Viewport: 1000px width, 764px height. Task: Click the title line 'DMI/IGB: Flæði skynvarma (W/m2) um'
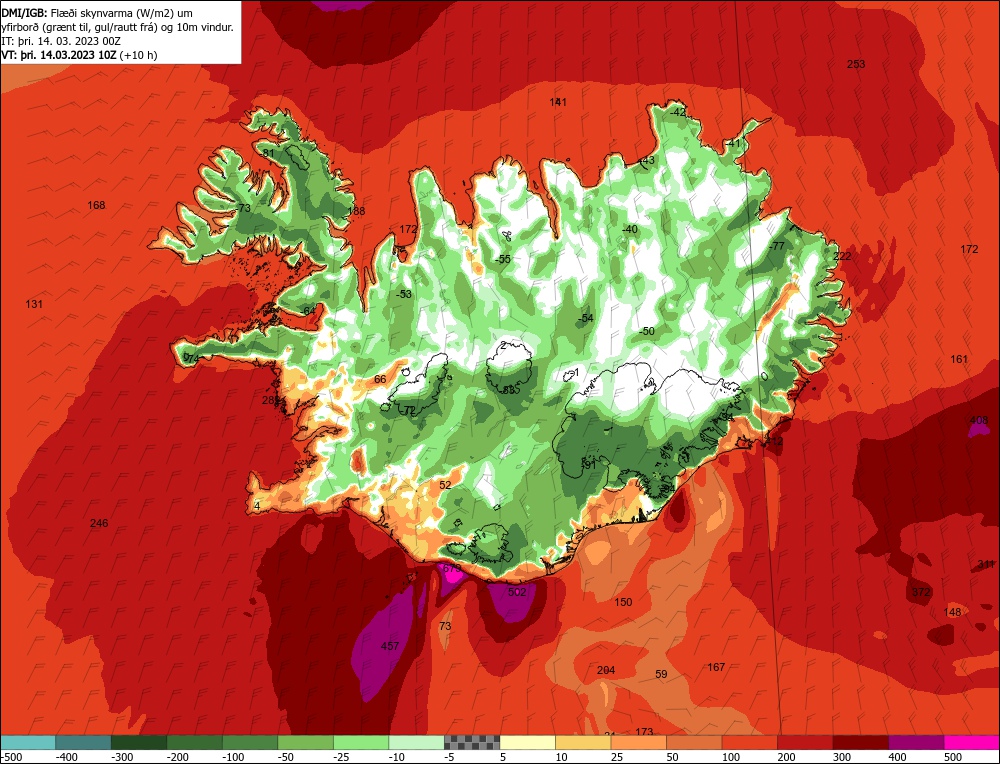tap(97, 13)
